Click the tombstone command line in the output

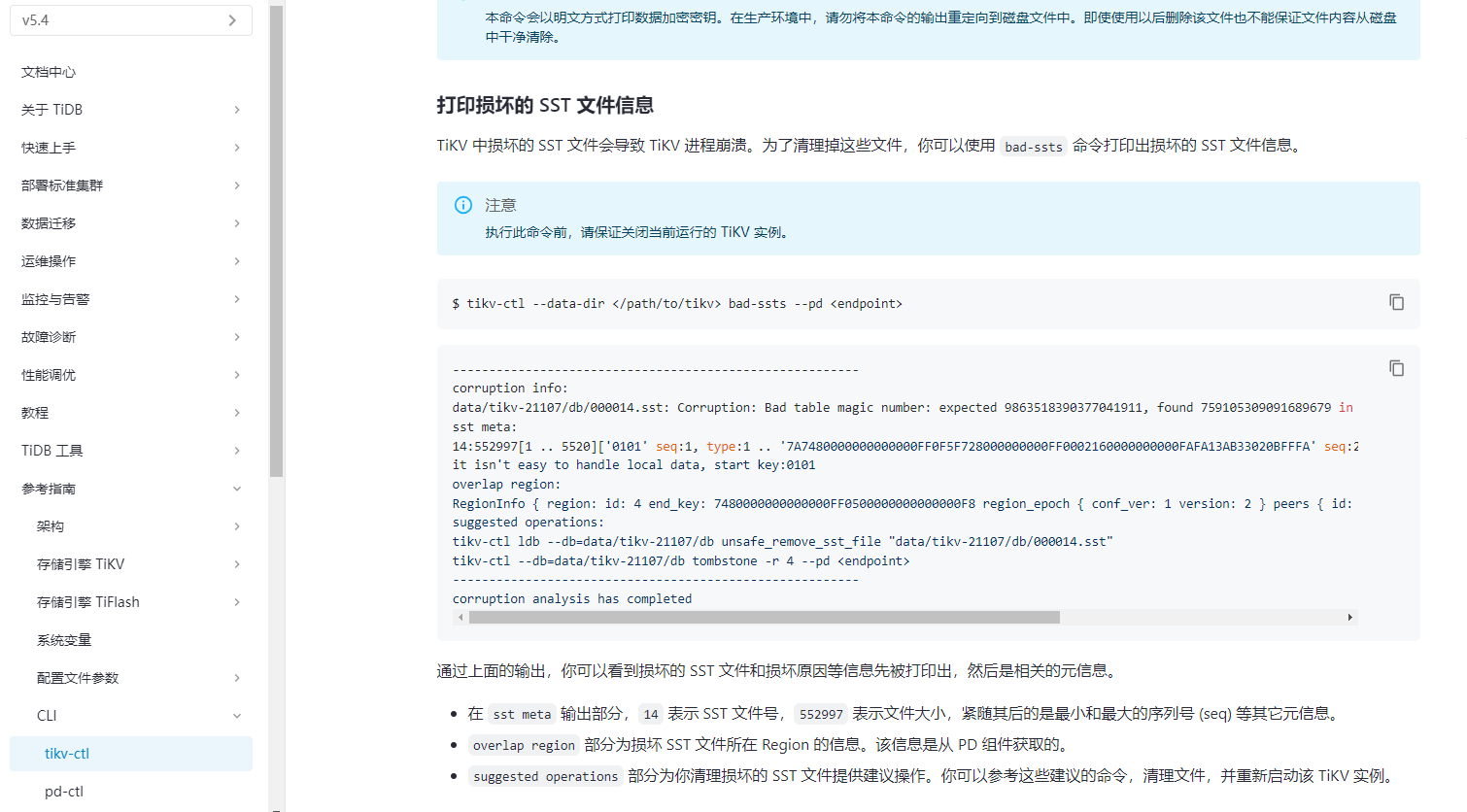point(681,561)
